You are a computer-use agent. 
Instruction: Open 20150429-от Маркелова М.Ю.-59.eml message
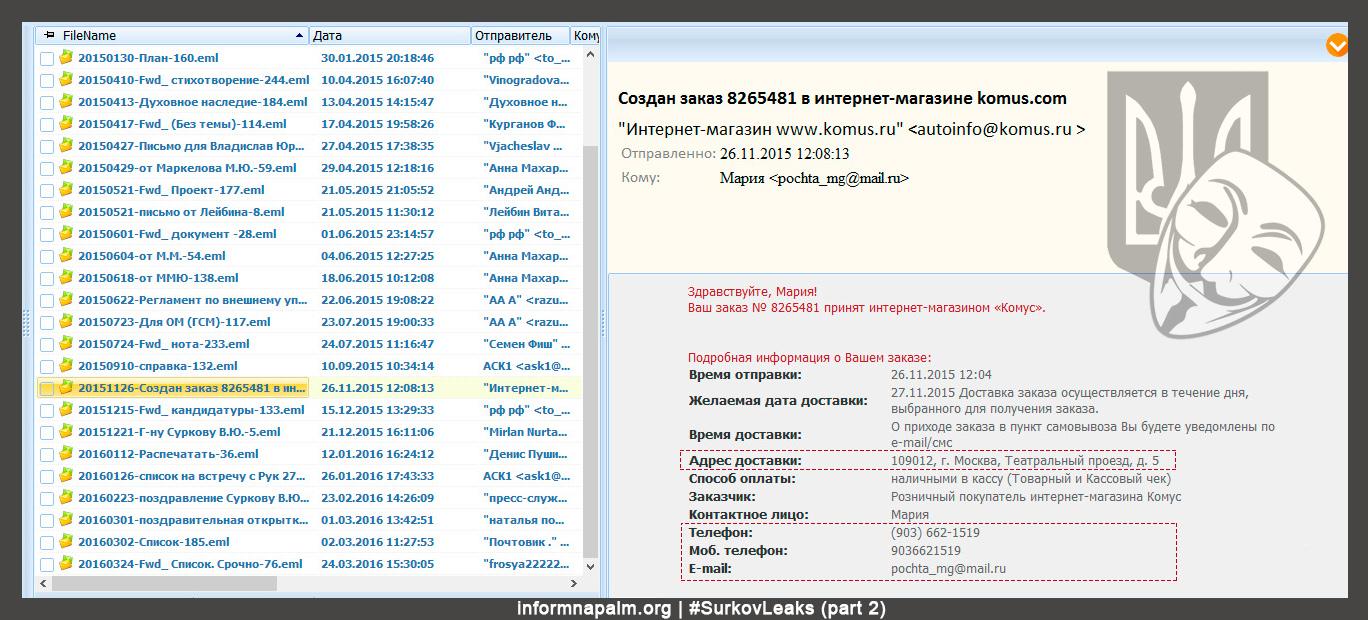(187, 168)
